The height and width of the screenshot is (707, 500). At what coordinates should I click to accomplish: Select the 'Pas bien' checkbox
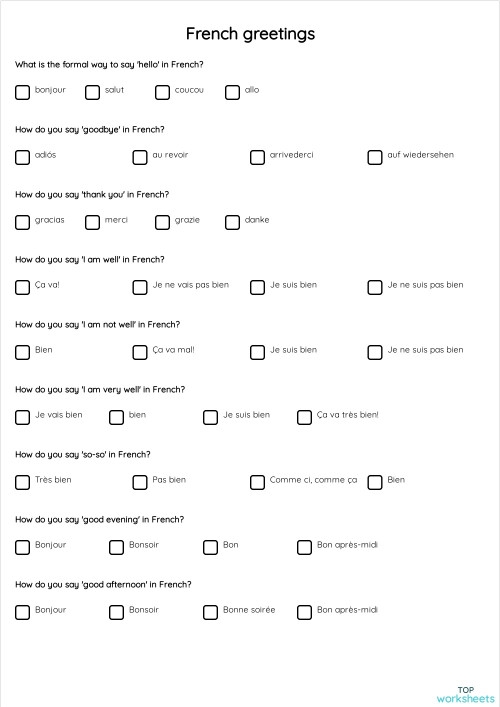tap(140, 482)
